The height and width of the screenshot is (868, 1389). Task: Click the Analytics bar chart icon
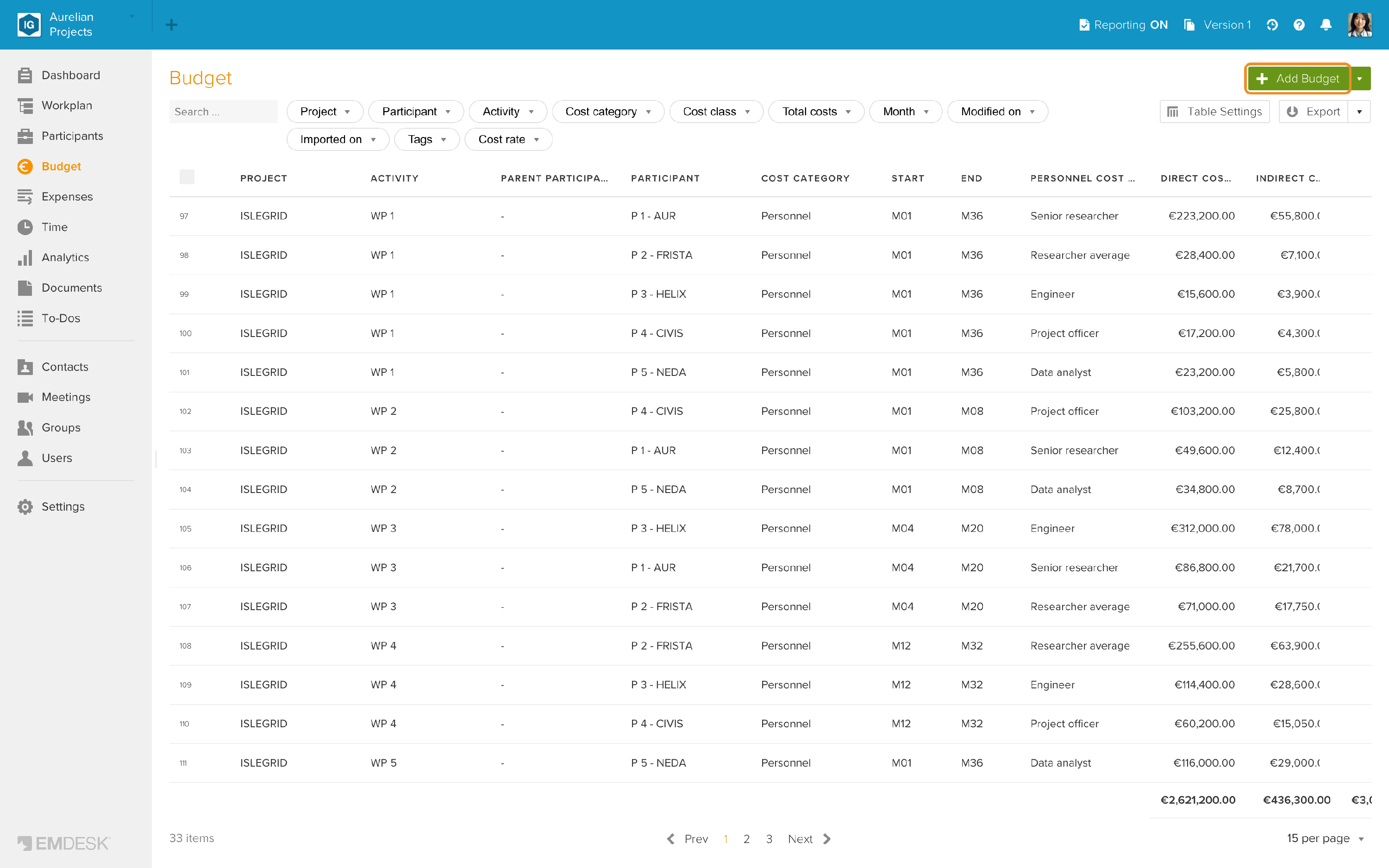point(25,258)
